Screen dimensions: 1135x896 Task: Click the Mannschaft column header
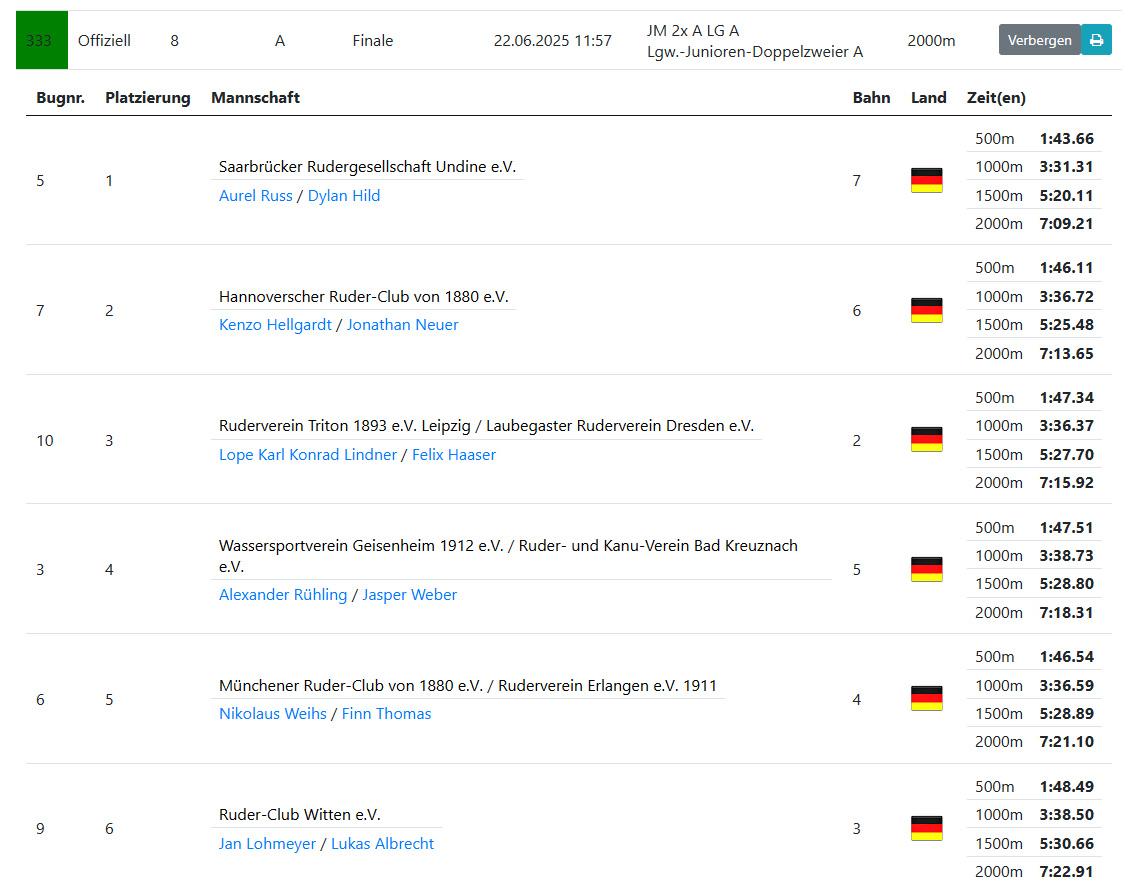(256, 98)
